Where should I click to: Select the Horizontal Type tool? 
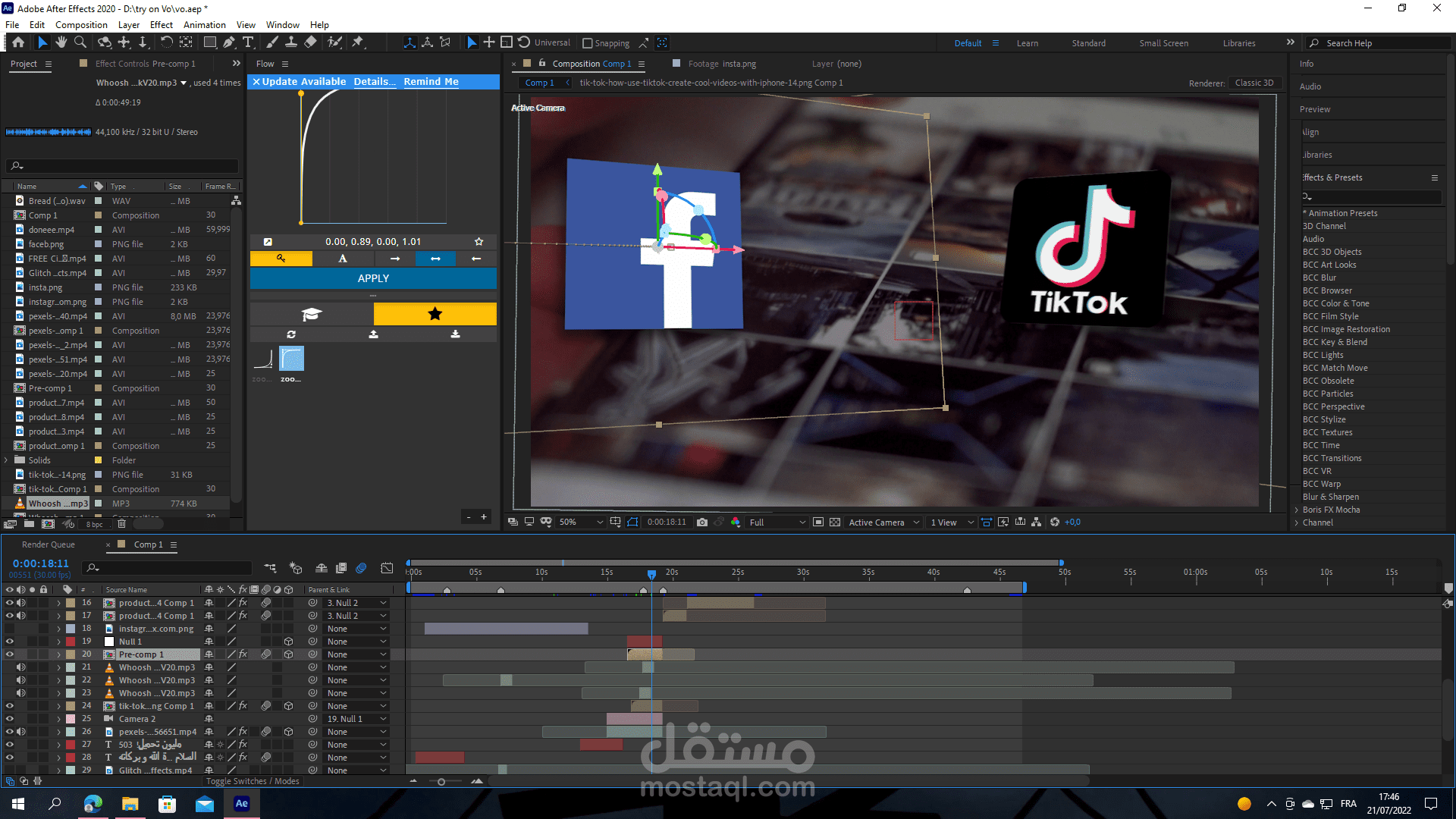(248, 42)
